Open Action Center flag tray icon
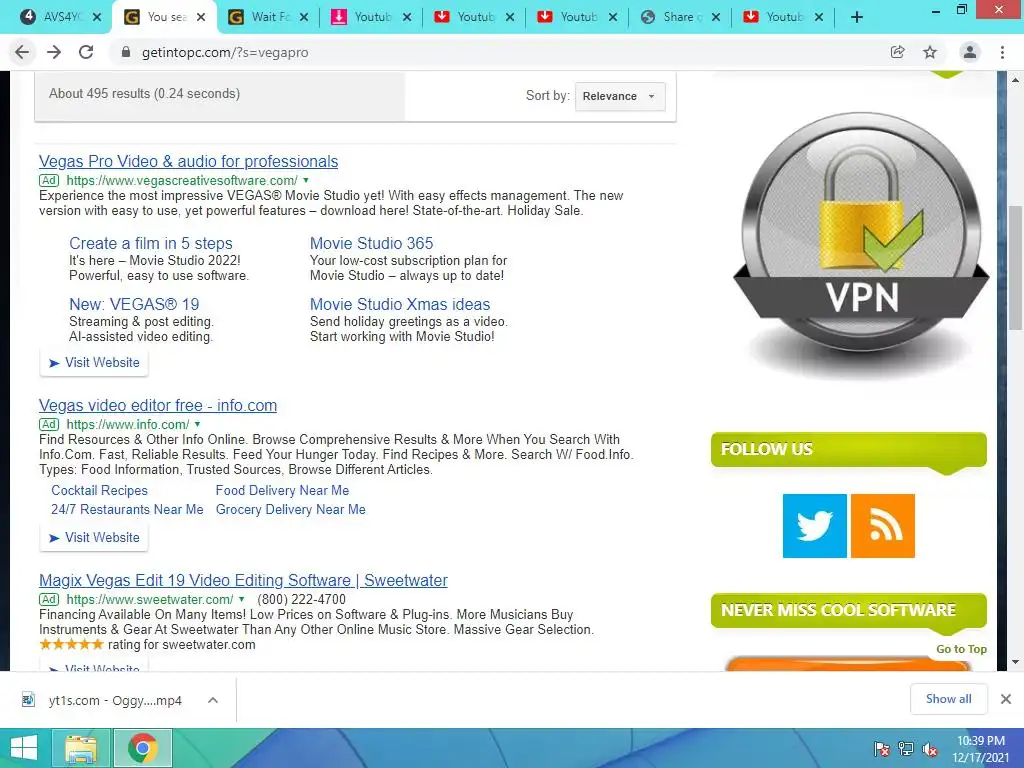This screenshot has width=1024, height=768. (x=882, y=749)
